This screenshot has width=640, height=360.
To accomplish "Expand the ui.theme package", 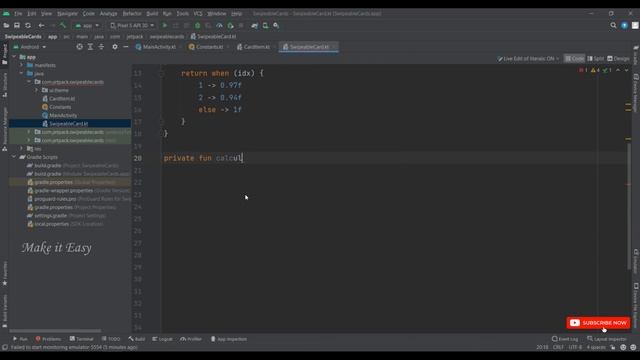I will click(x=37, y=90).
